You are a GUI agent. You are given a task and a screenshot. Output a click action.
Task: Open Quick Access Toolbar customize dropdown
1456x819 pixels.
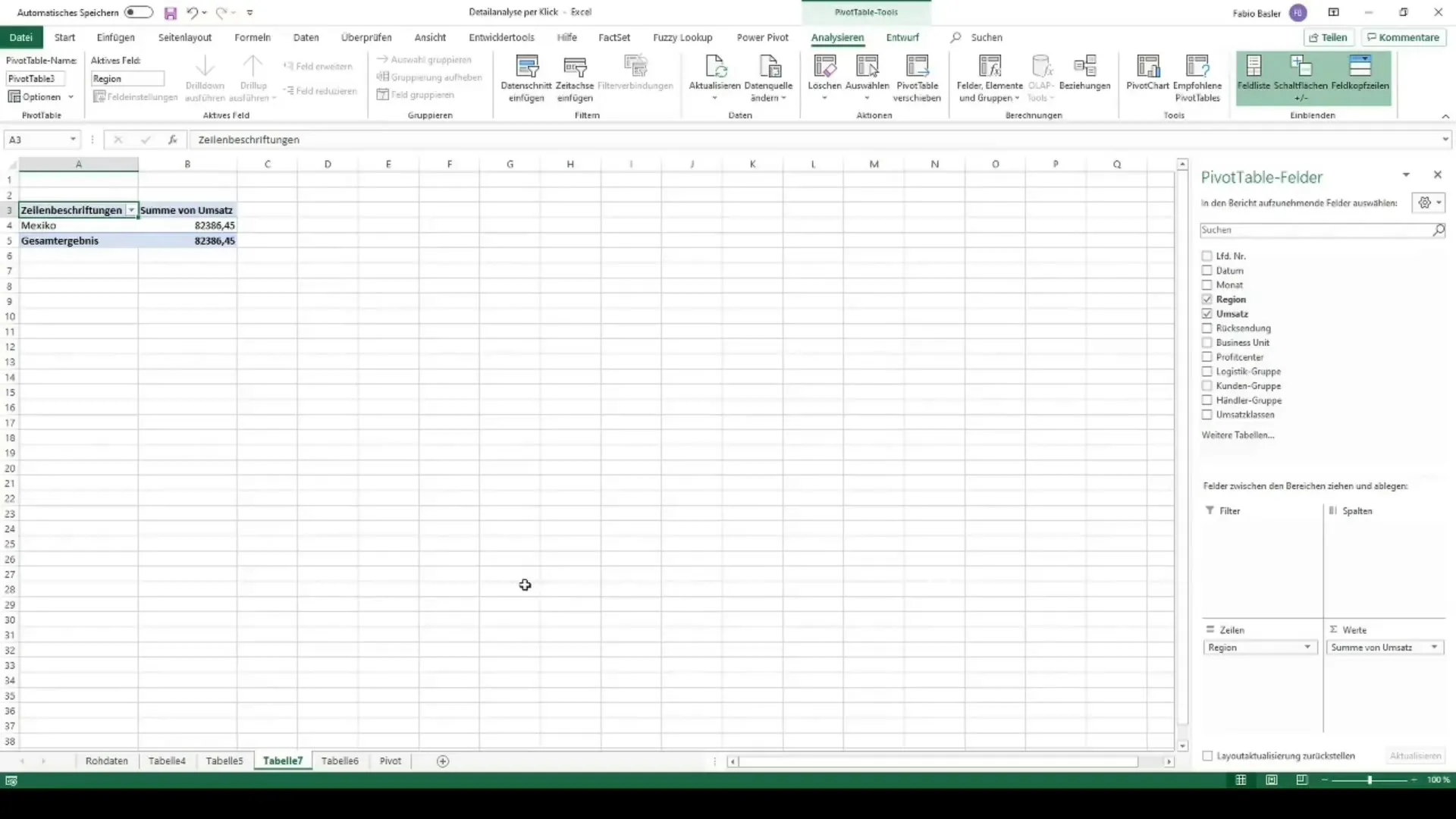250,13
